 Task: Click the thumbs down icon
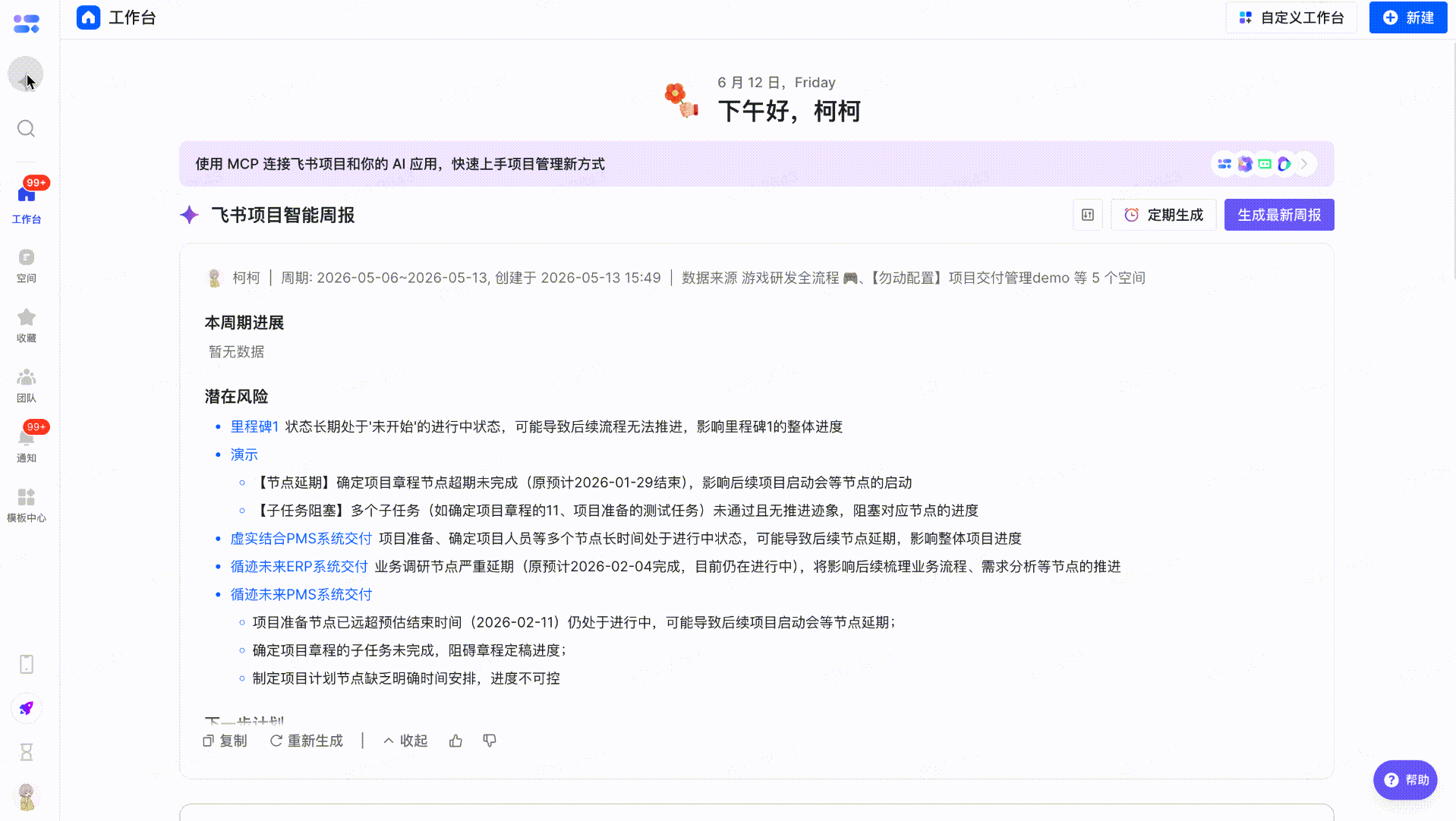point(490,741)
